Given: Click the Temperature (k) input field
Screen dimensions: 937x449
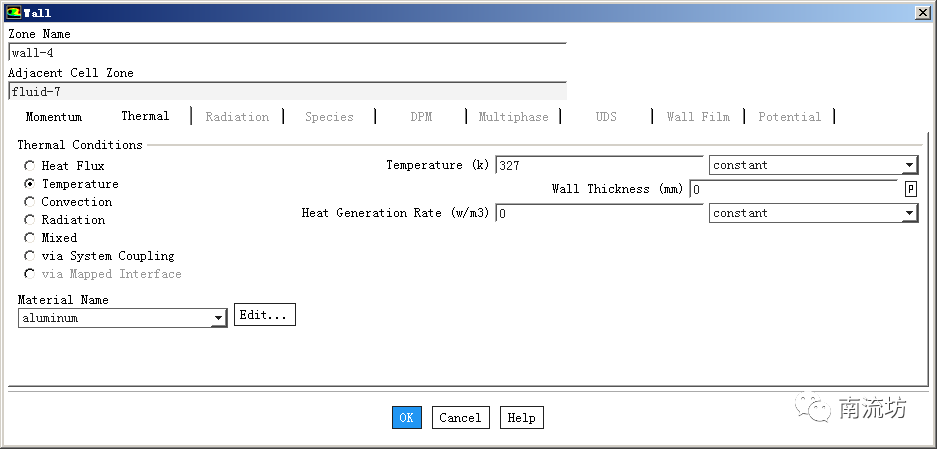Looking at the screenshot, I should pyautogui.click(x=598, y=166).
